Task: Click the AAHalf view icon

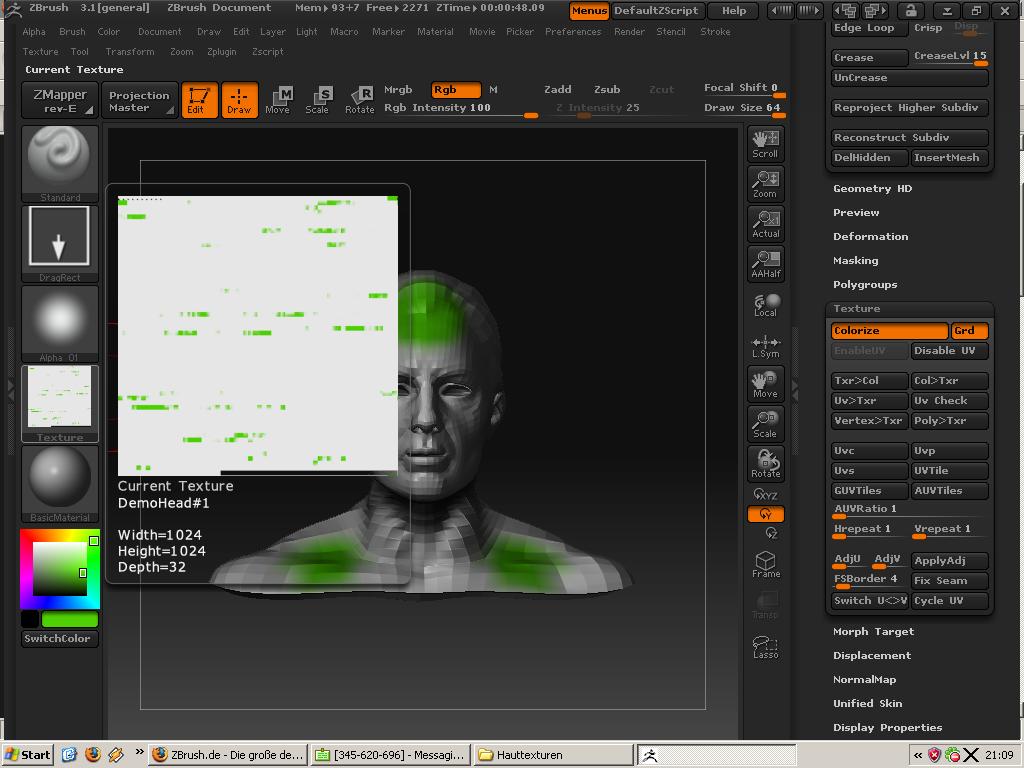Action: click(x=765, y=263)
